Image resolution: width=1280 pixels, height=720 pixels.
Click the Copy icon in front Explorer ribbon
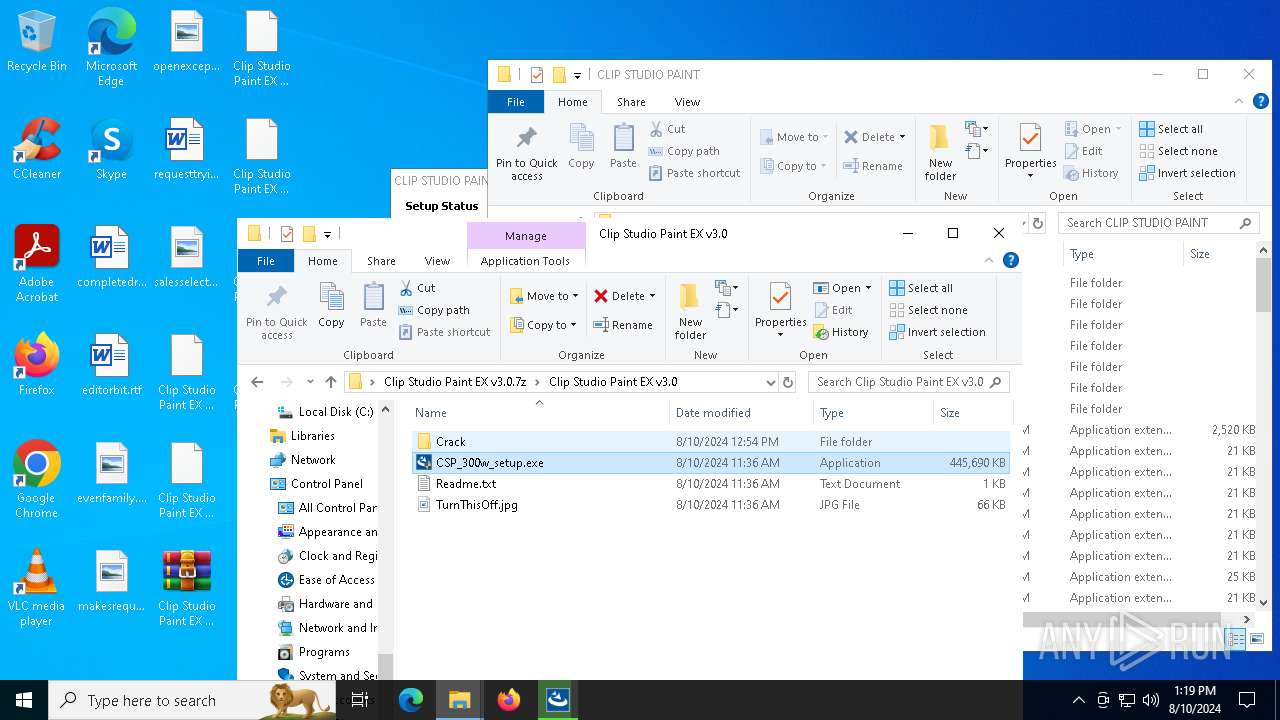(331, 305)
